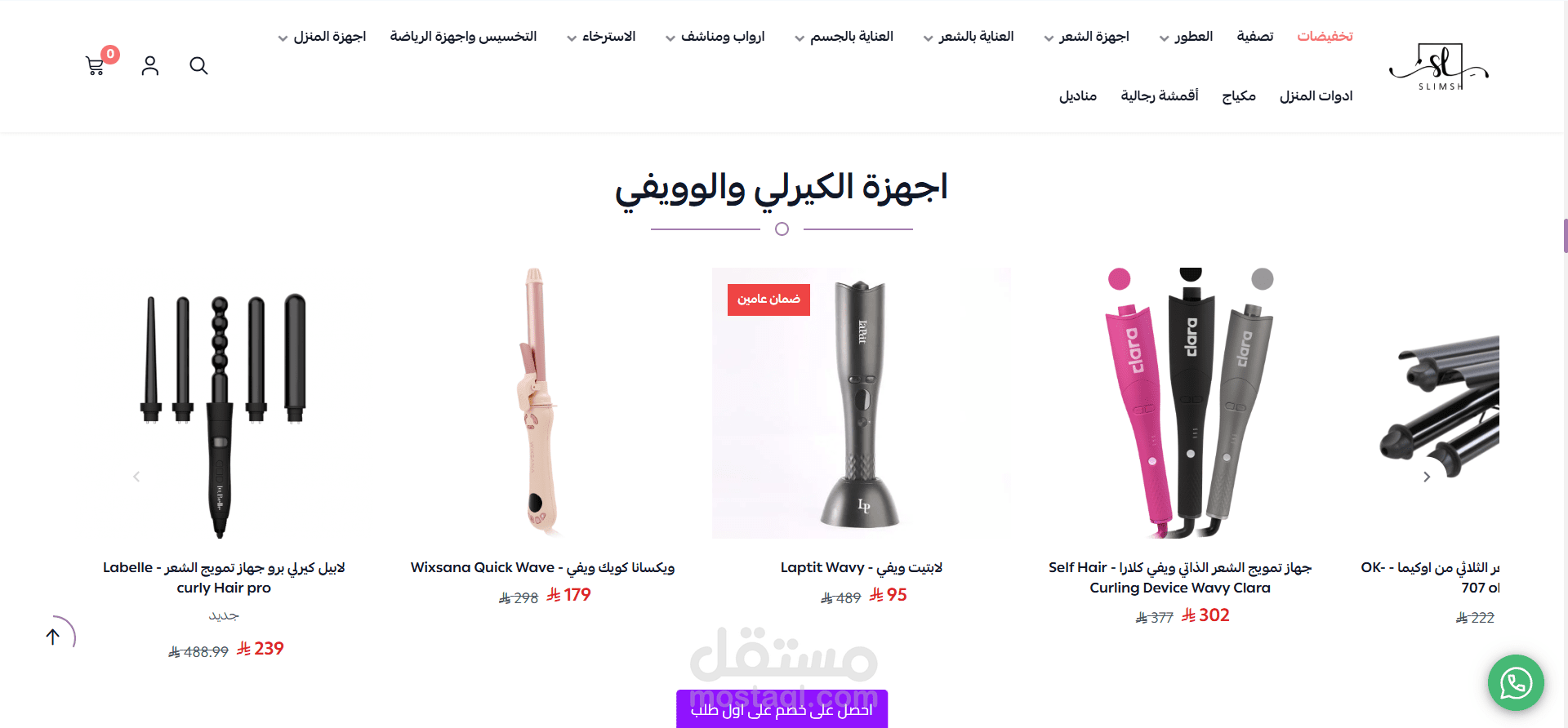Image resolution: width=1568 pixels, height=728 pixels.
Task: Select the gray Clara color swatch
Action: [x=1263, y=279]
